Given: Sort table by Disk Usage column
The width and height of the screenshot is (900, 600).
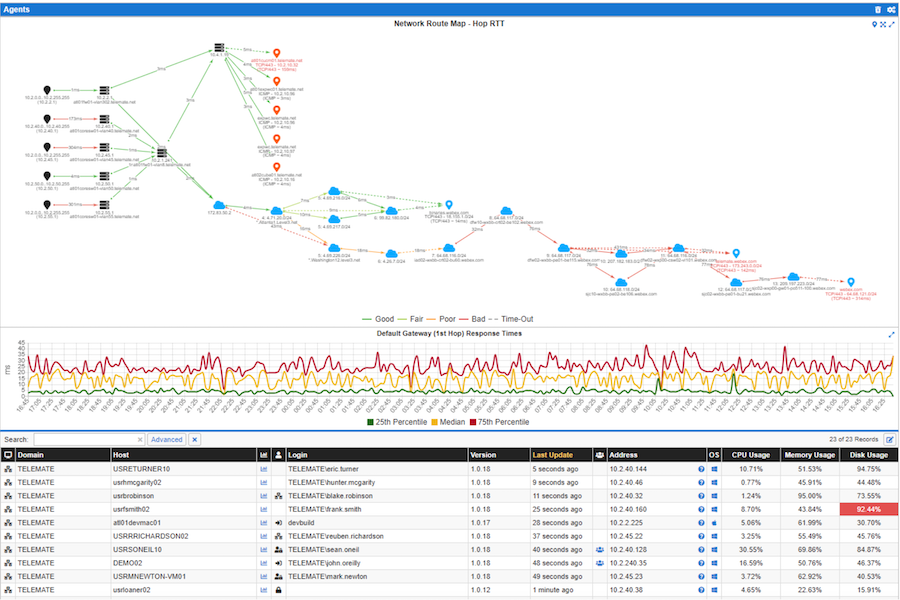Looking at the screenshot, I should pos(868,455).
